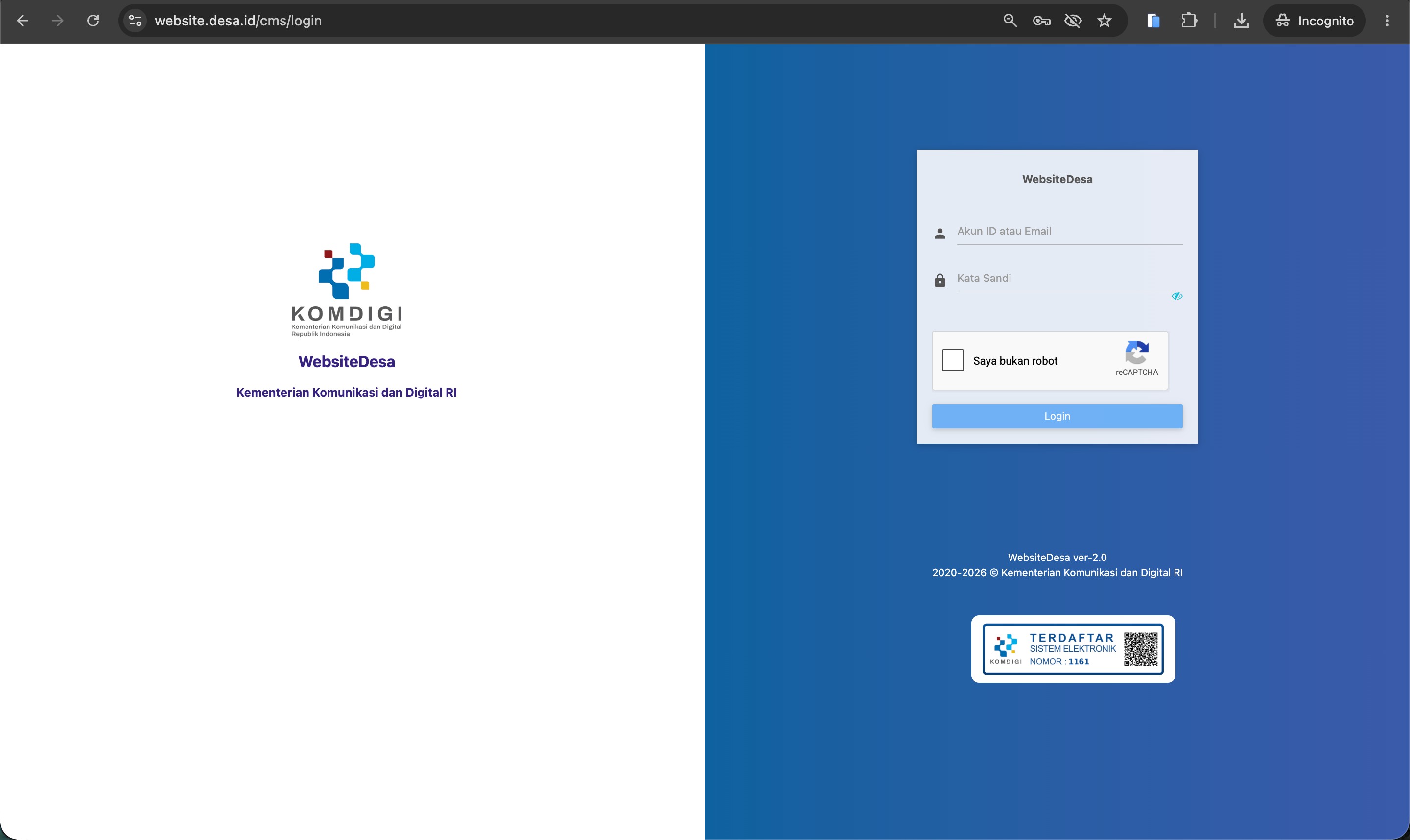
Task: Click the browser forward arrow
Action: 57,21
